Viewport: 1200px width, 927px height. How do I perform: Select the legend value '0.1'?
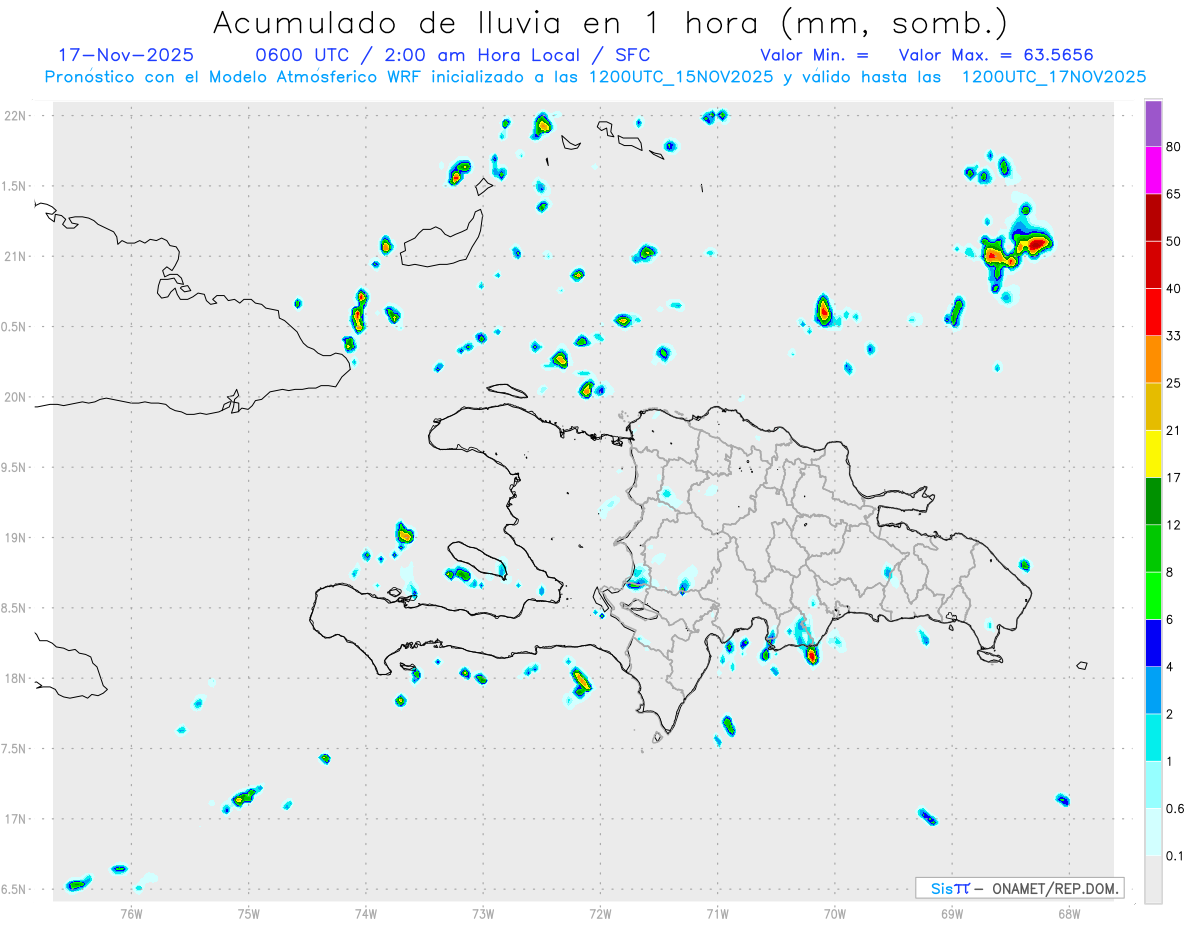click(1175, 856)
